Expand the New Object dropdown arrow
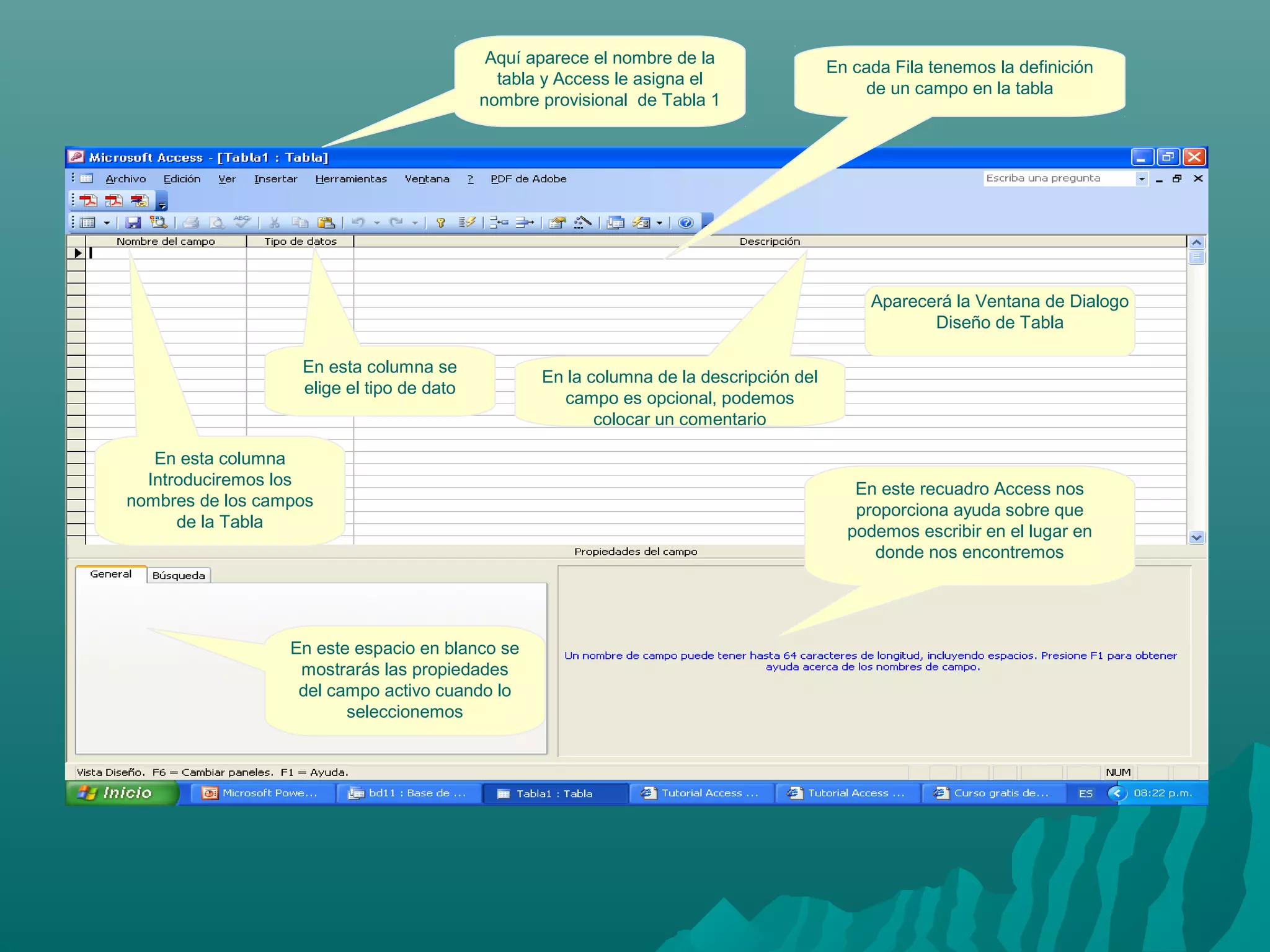 point(659,223)
